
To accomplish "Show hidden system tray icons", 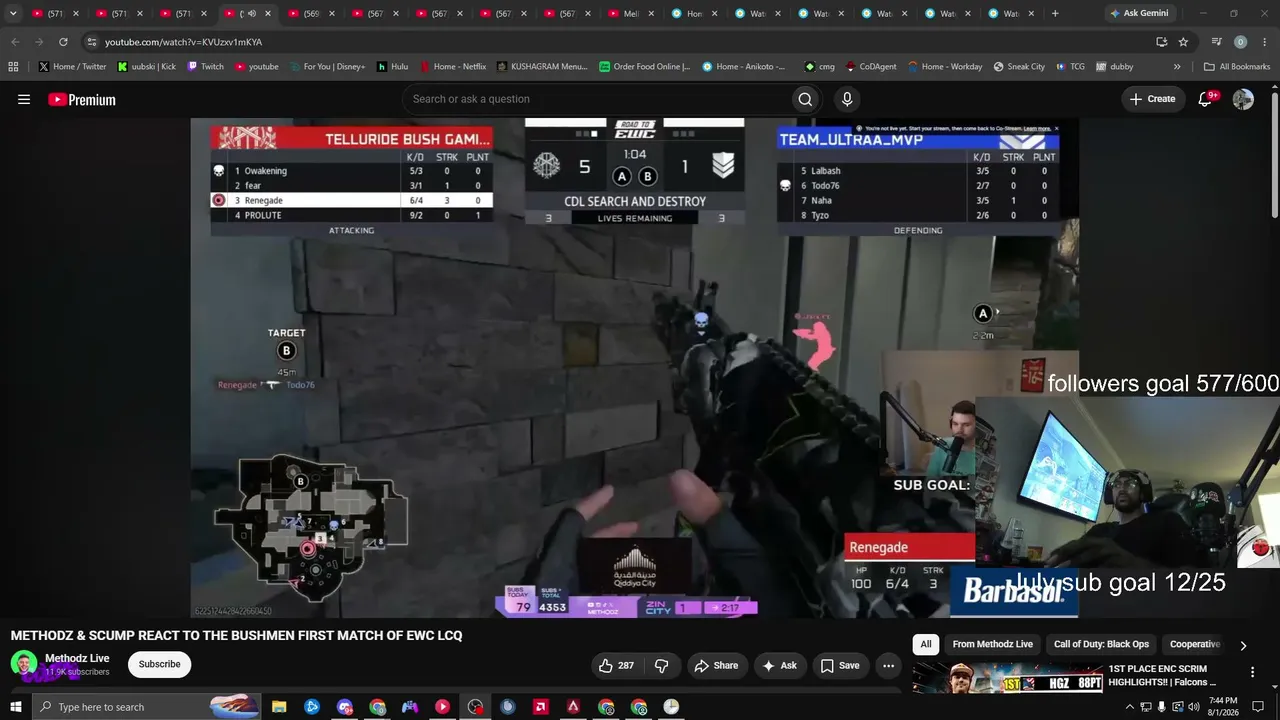I will click(1130, 707).
